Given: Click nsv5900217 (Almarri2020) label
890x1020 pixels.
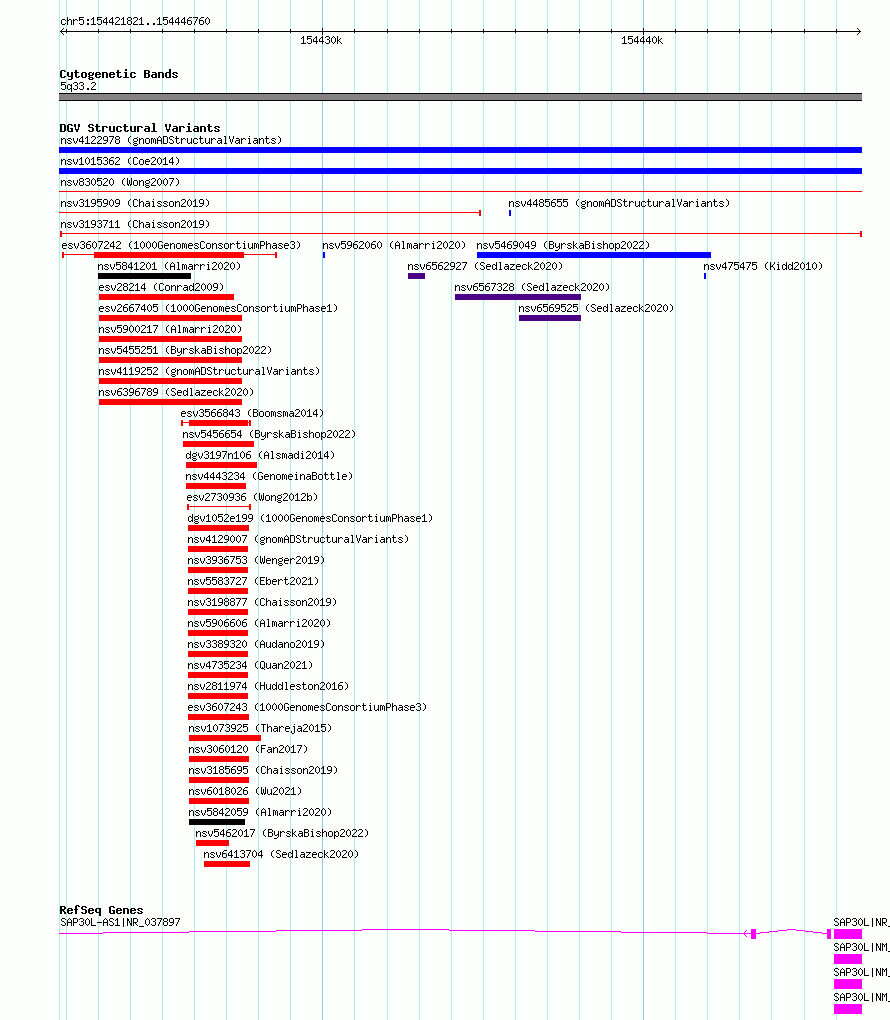Looking at the screenshot, I should pos(170,329).
